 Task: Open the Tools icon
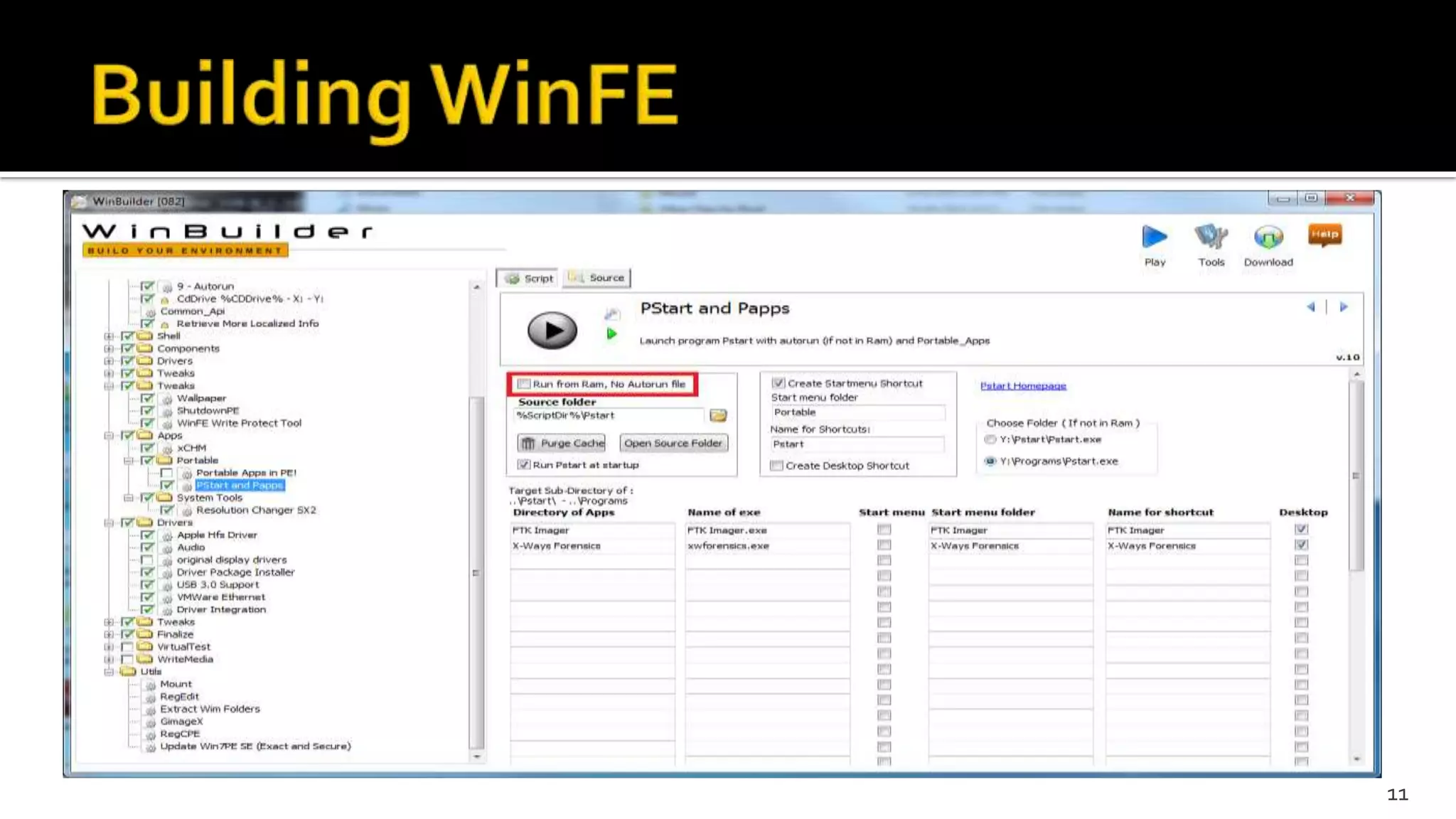(1211, 237)
